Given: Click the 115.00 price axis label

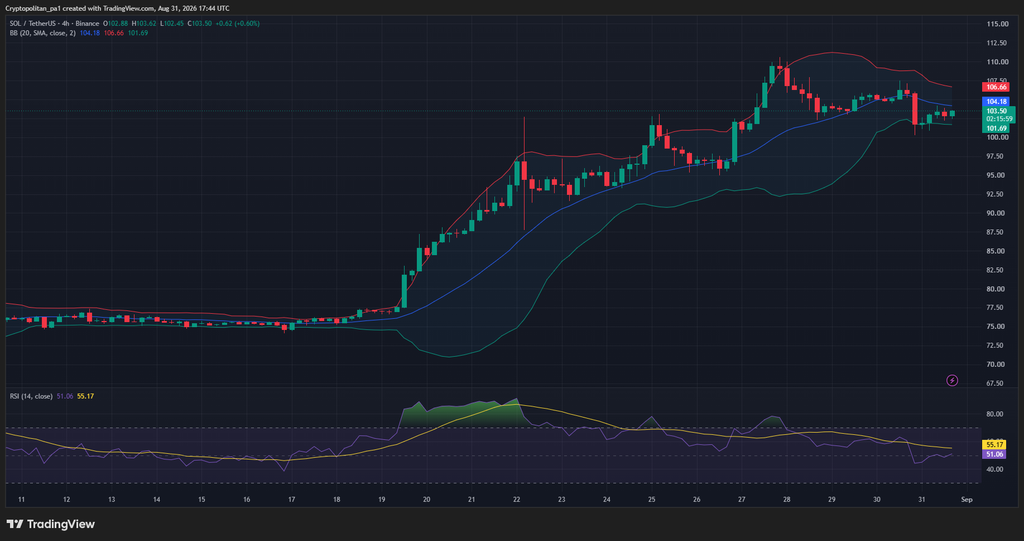Looking at the screenshot, I should [x=997, y=24].
